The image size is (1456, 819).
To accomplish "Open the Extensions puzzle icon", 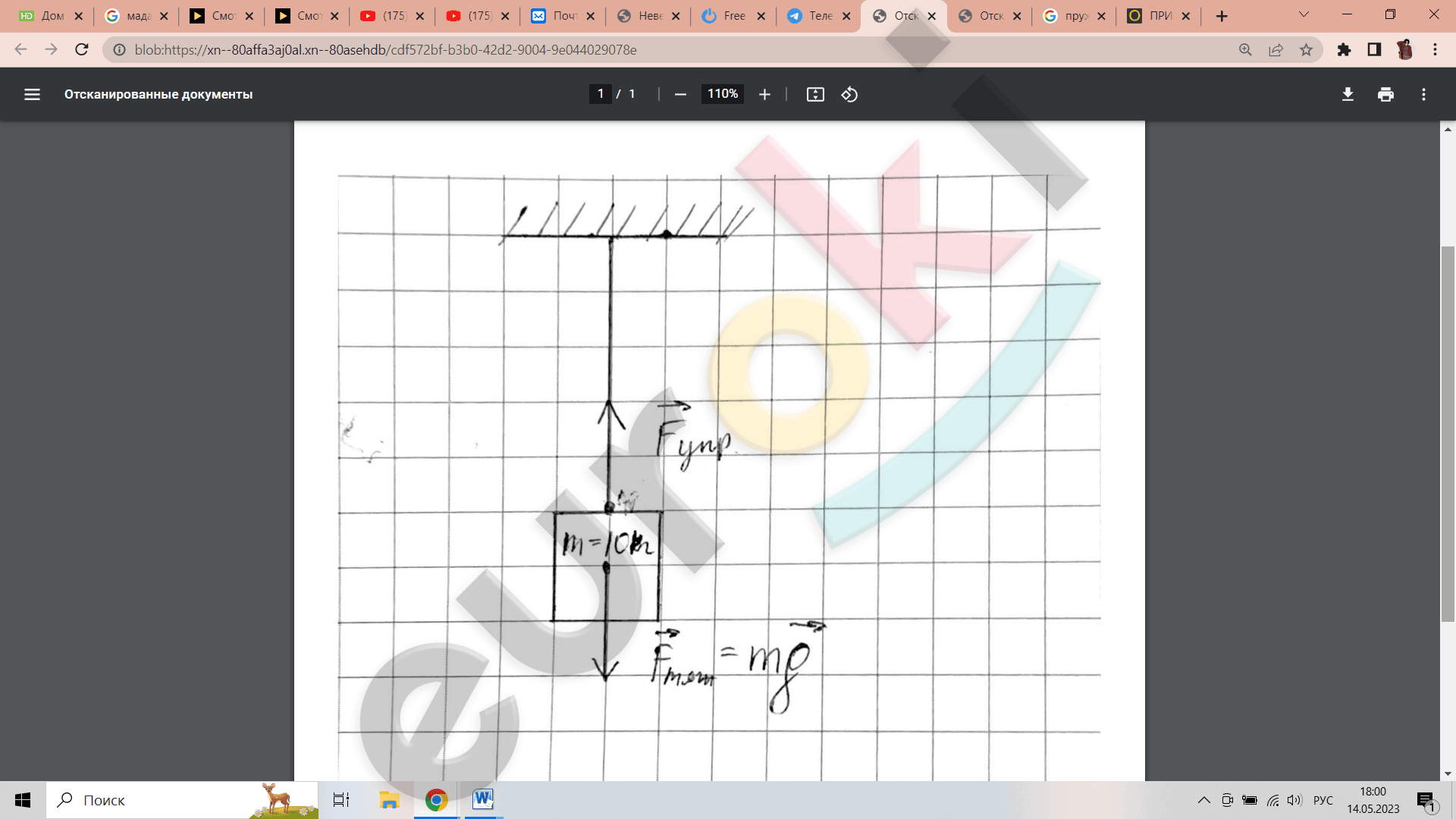I will coord(1344,49).
